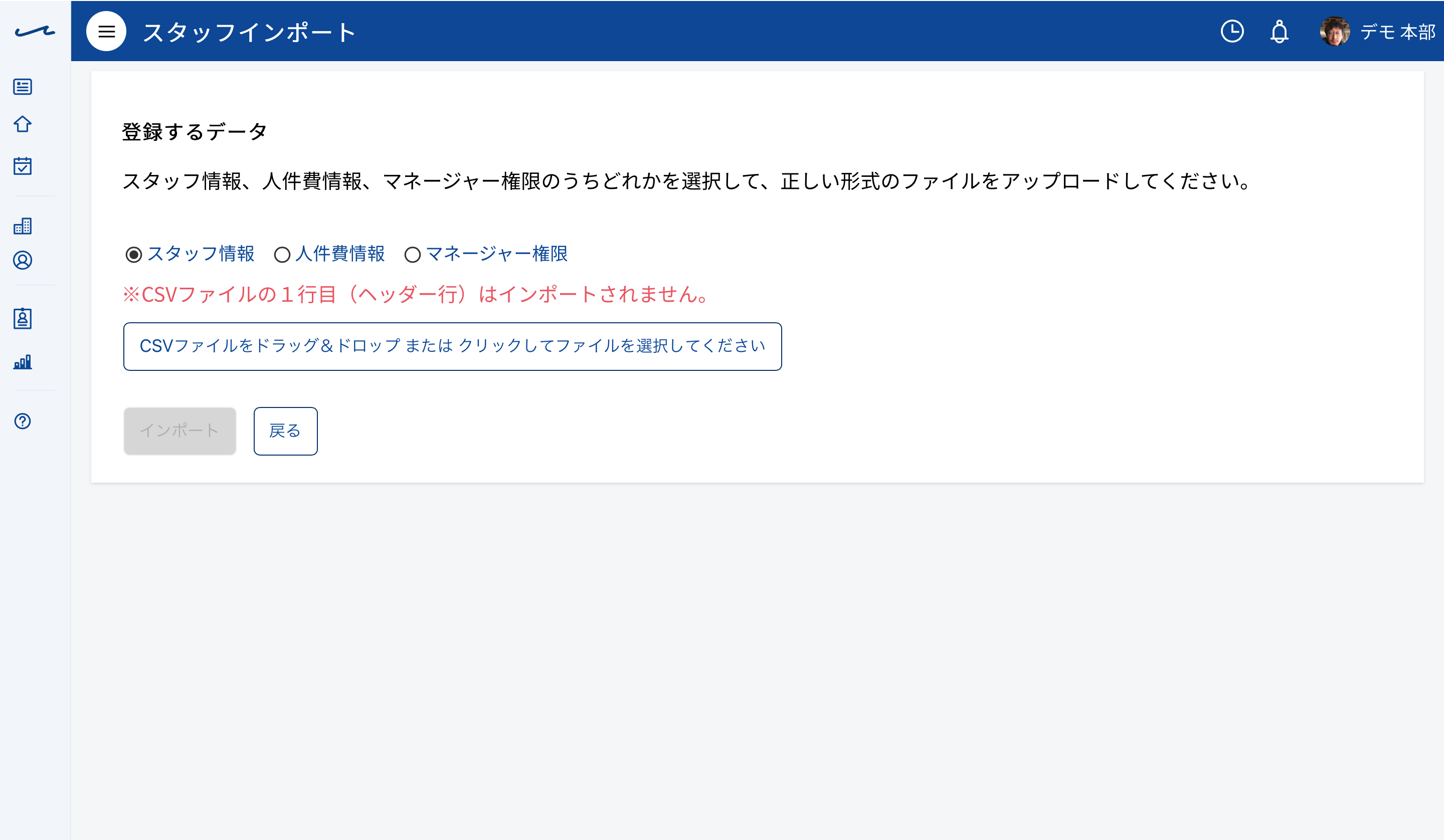This screenshot has width=1444, height=840.
Task: Open the bar chart reports sidebar icon
Action: (23, 361)
